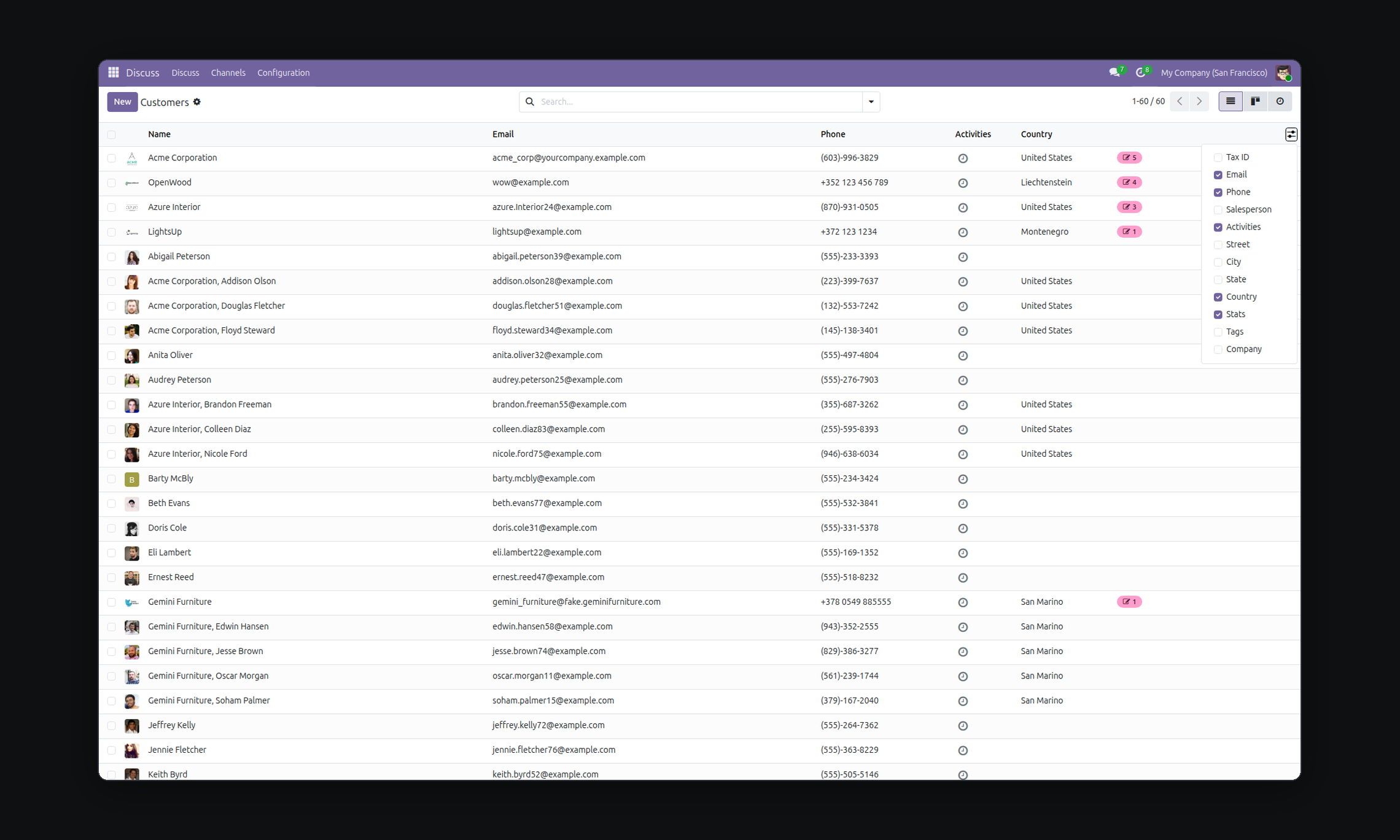Click the 1-60 / 60 pager counter
Viewport: 1400px width, 840px height.
point(1148,101)
